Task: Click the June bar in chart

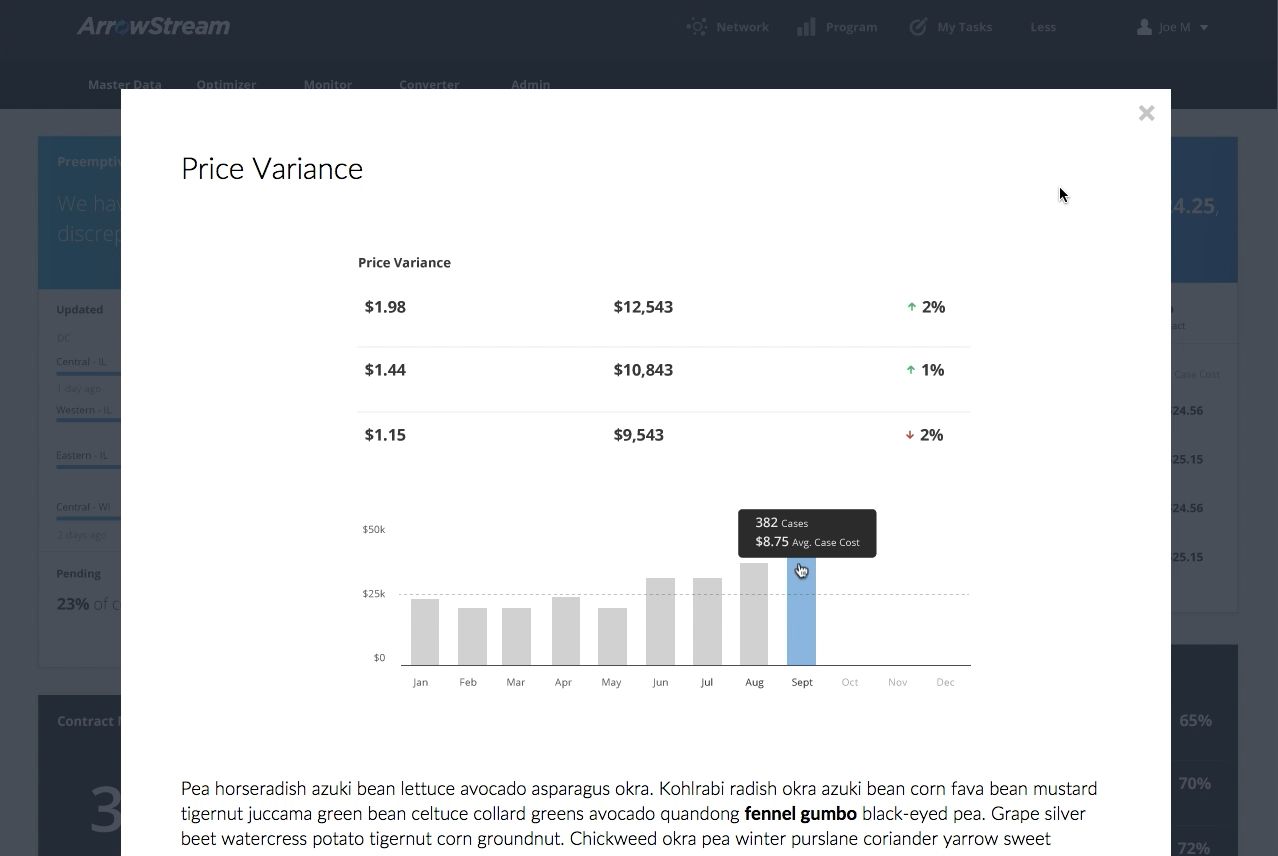Action: 660,621
